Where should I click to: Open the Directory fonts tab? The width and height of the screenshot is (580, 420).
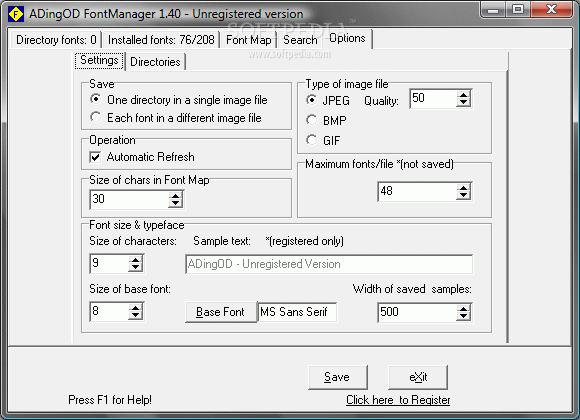(56, 40)
